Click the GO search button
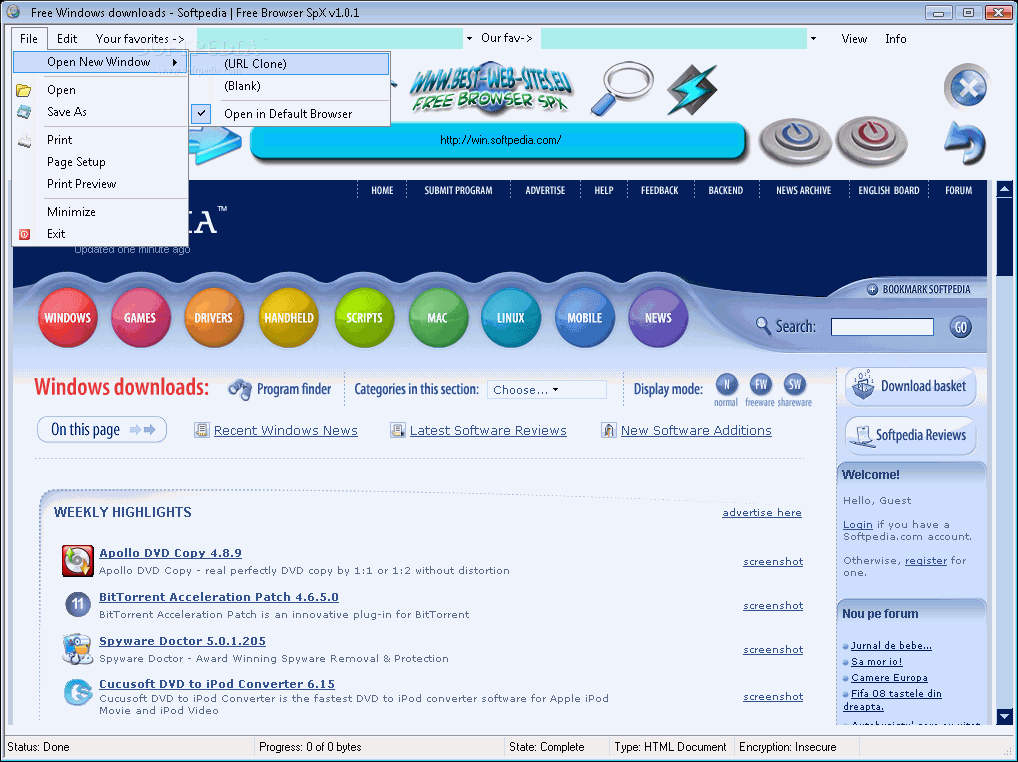The image size is (1018, 762). point(960,327)
